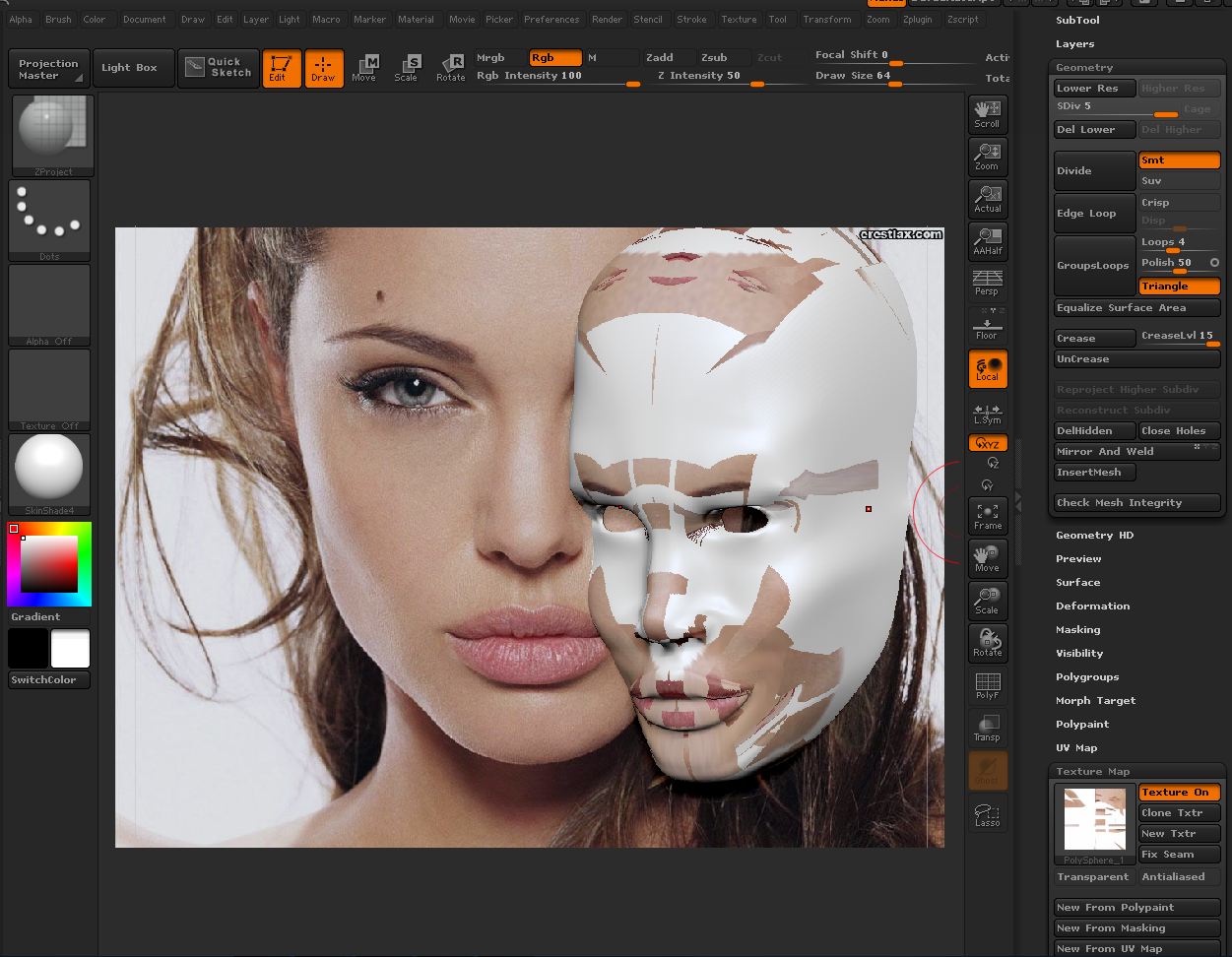Toggle PolyF polyframe display
This screenshot has width=1232, height=957.
(988, 685)
